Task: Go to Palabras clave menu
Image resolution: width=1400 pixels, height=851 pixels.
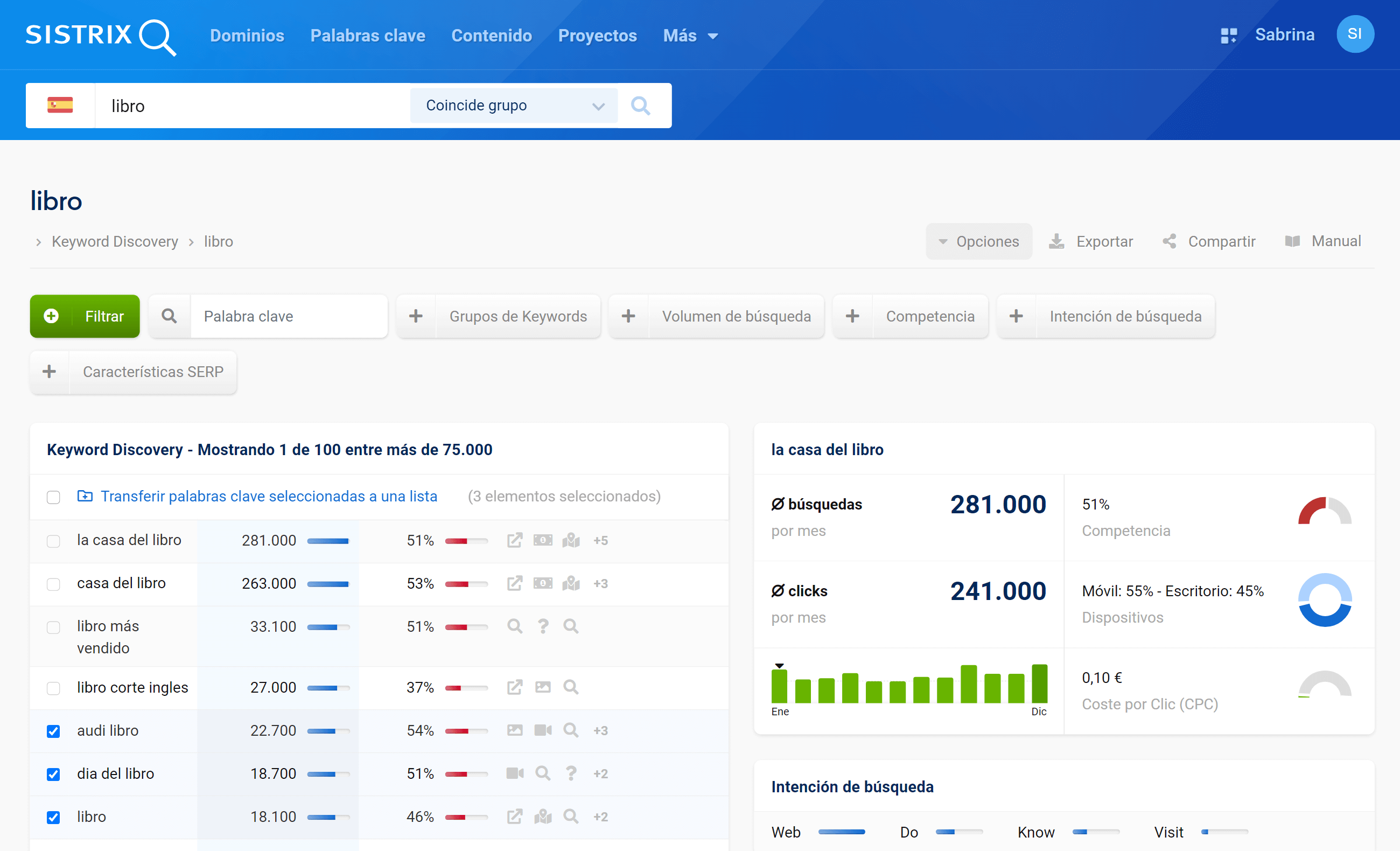Action: point(368,36)
